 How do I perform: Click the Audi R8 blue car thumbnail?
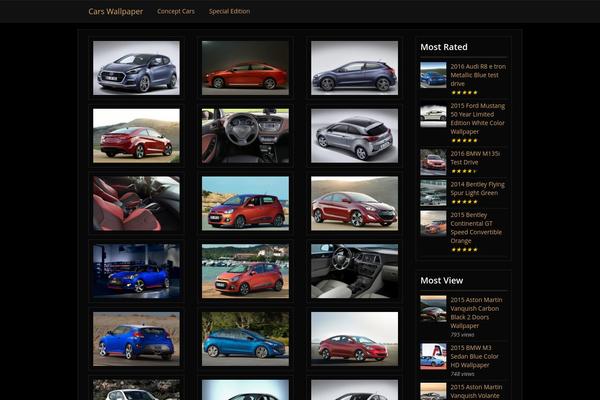pyautogui.click(x=433, y=75)
